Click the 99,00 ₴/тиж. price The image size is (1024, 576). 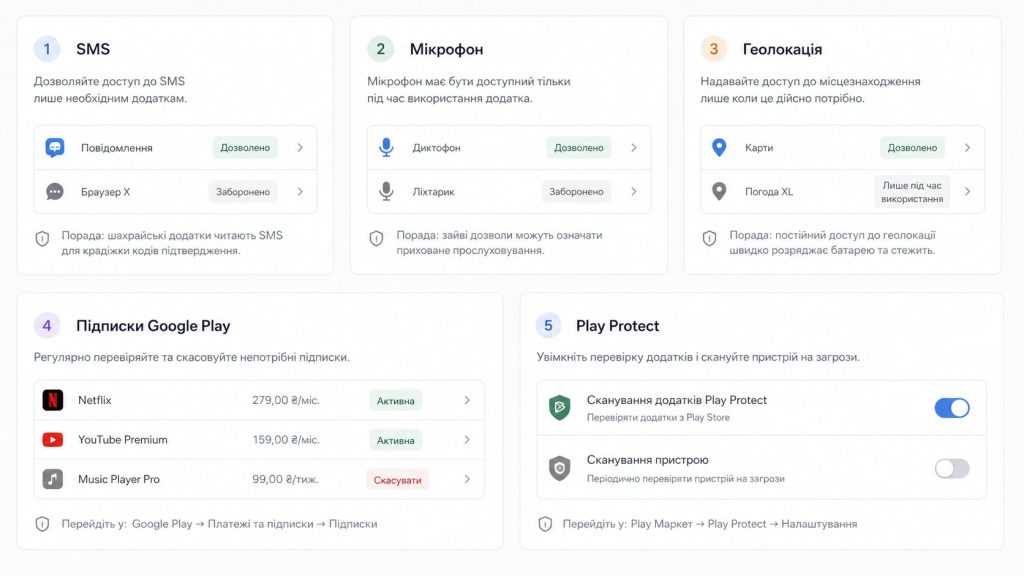click(x=285, y=479)
